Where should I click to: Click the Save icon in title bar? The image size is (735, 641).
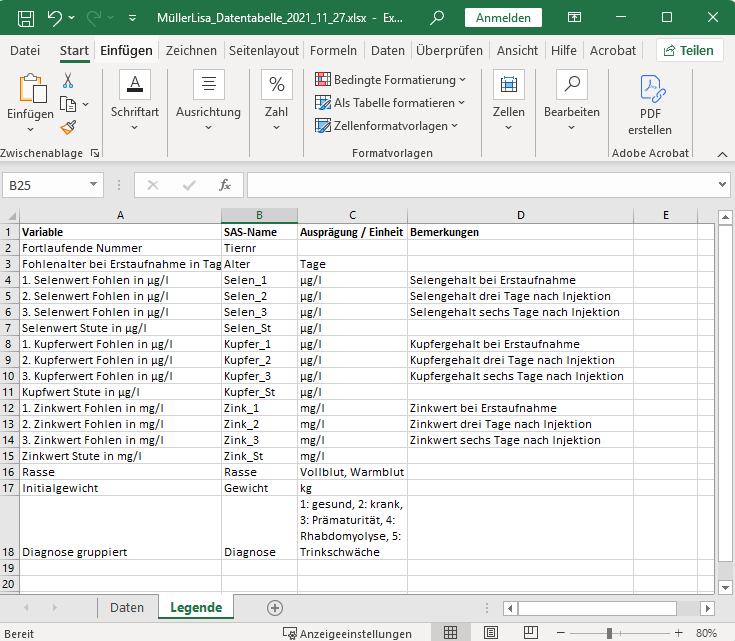tap(26, 18)
